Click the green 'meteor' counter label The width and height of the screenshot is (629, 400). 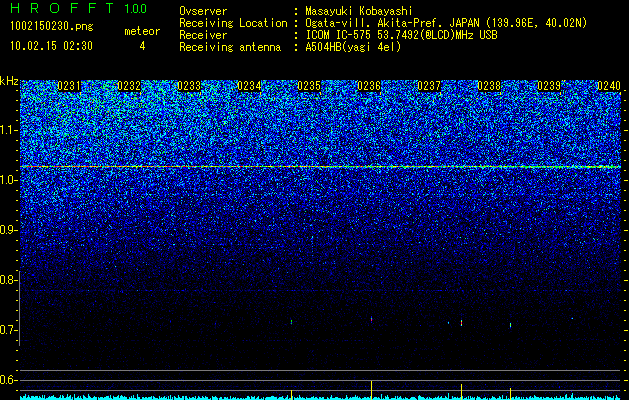pos(142,31)
